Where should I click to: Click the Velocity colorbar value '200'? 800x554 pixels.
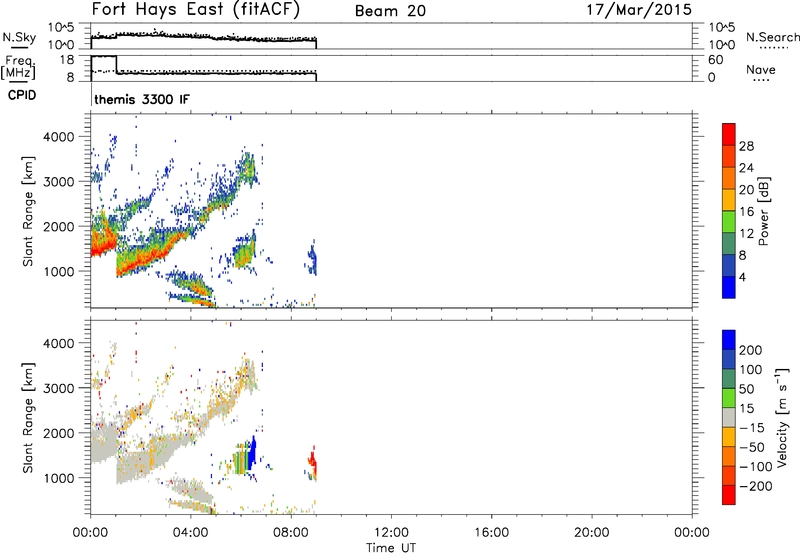click(751, 350)
